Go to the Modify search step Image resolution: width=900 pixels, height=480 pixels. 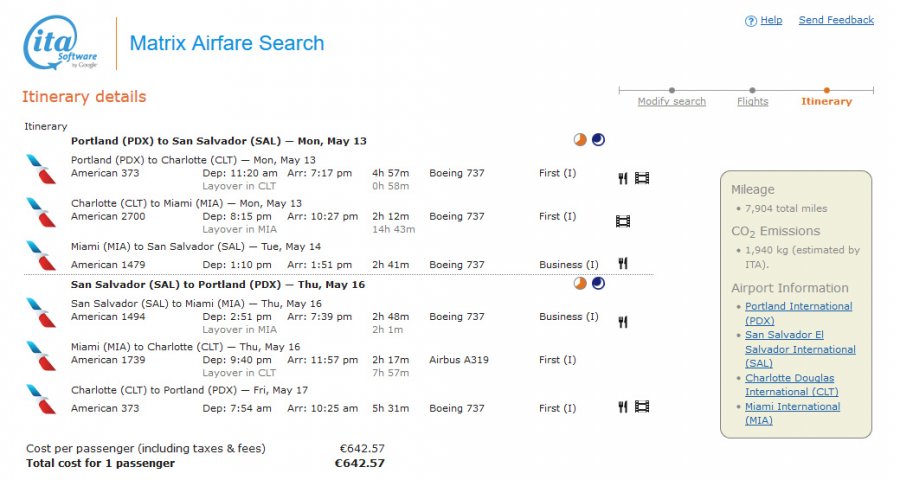672,102
